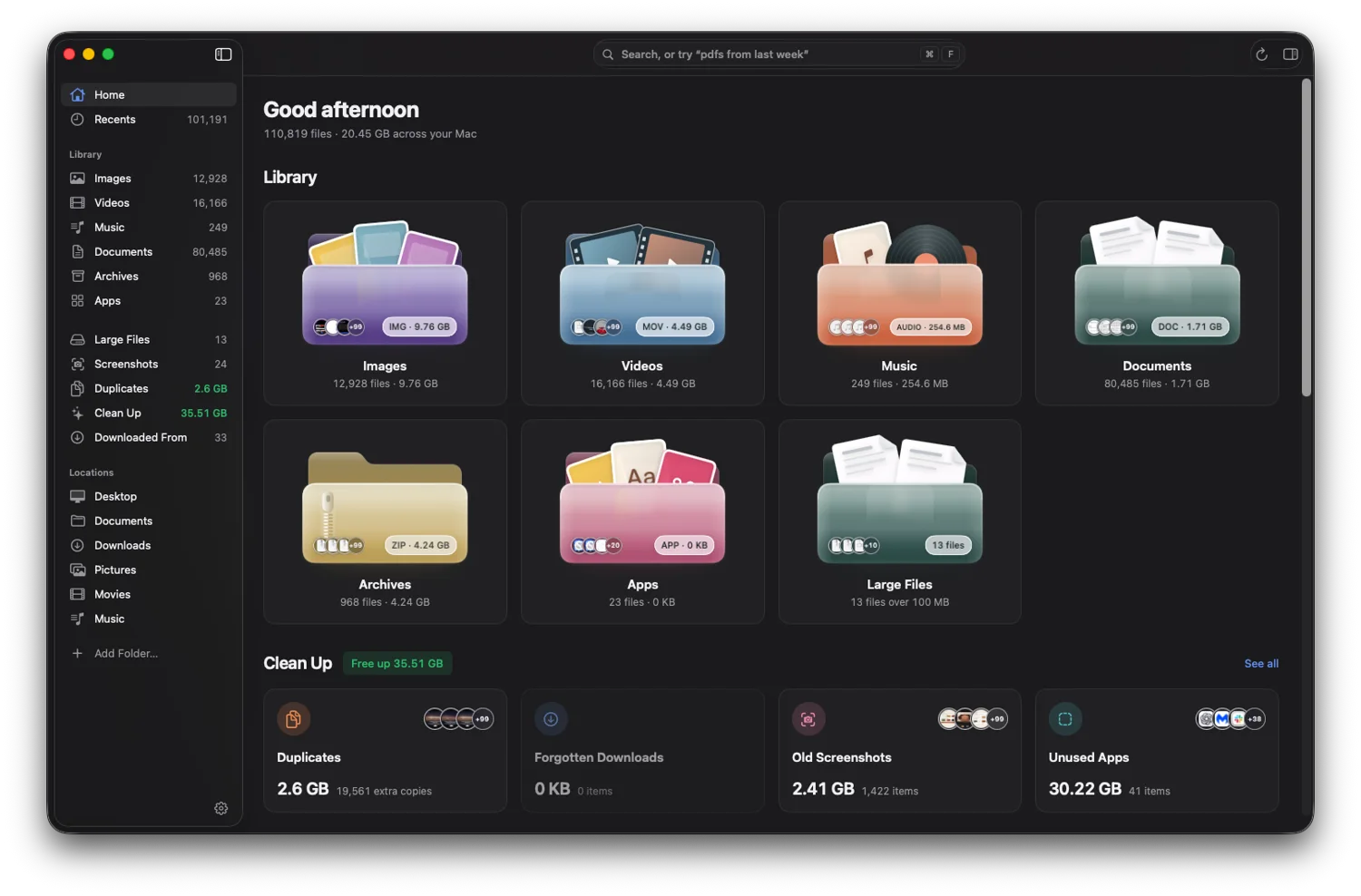The height and width of the screenshot is (896, 1361).
Task: Click the Clean Up sparkle icon in the sidebar
Action: [x=78, y=413]
